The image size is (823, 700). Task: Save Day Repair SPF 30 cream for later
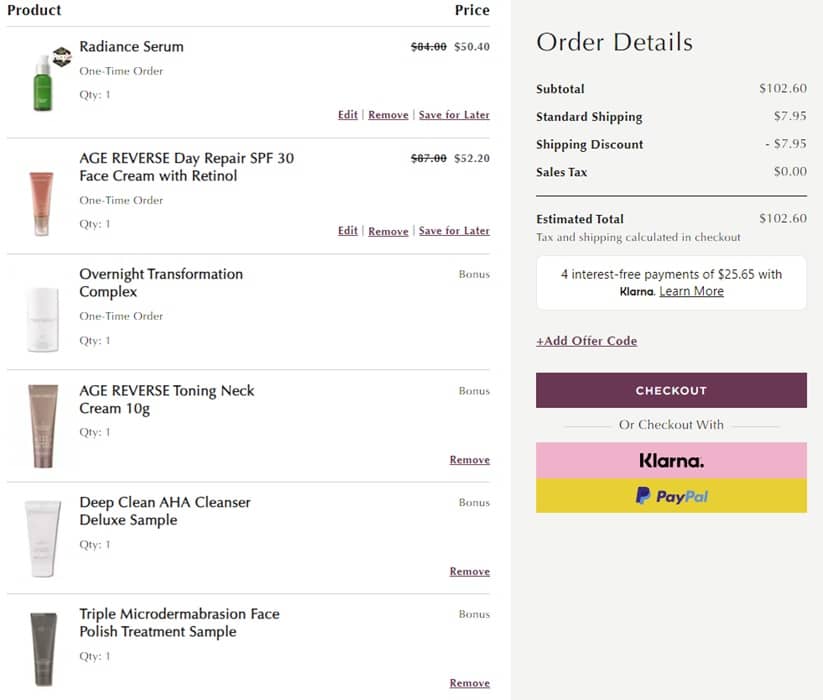454,231
